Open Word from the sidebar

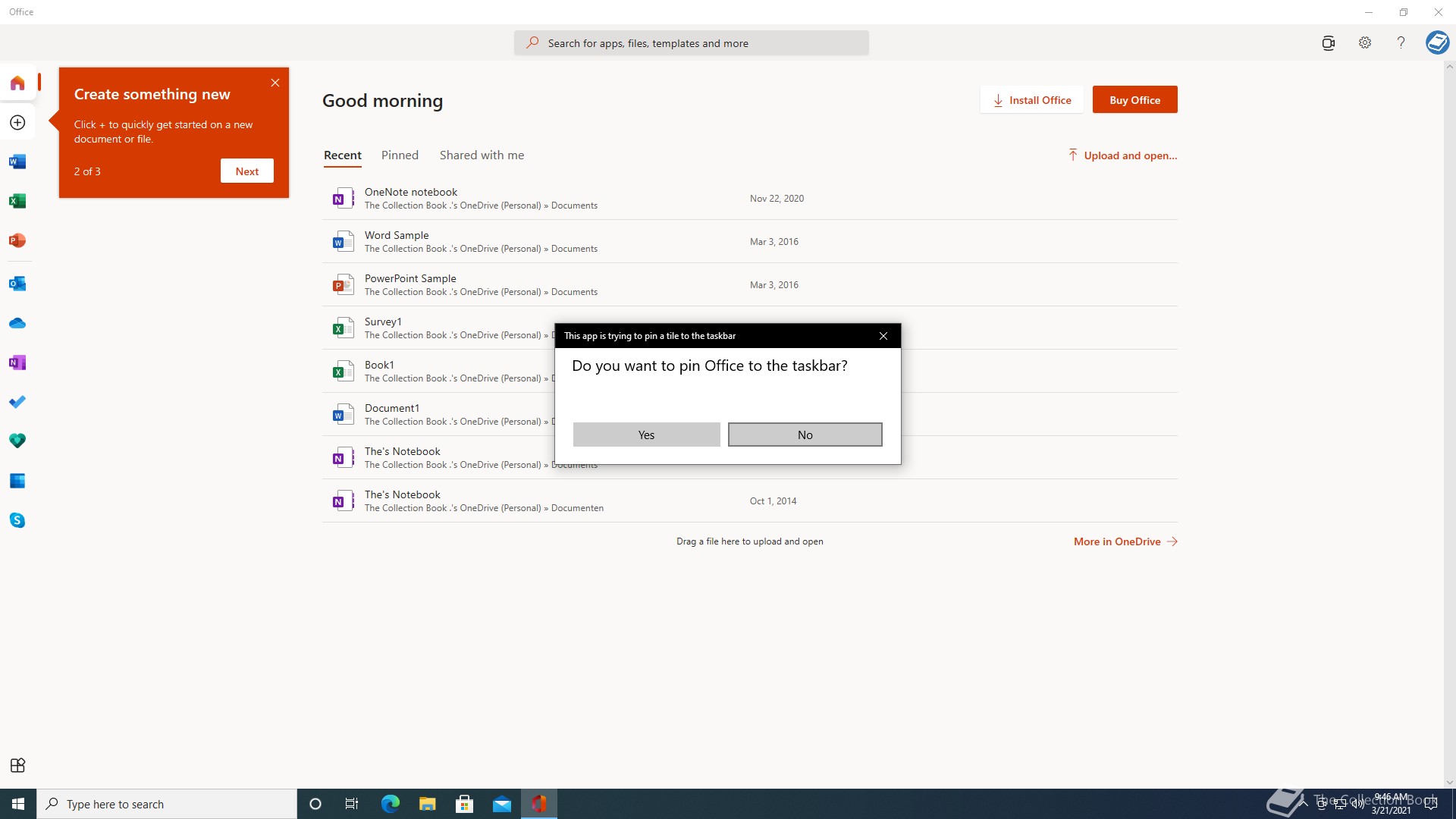(17, 162)
